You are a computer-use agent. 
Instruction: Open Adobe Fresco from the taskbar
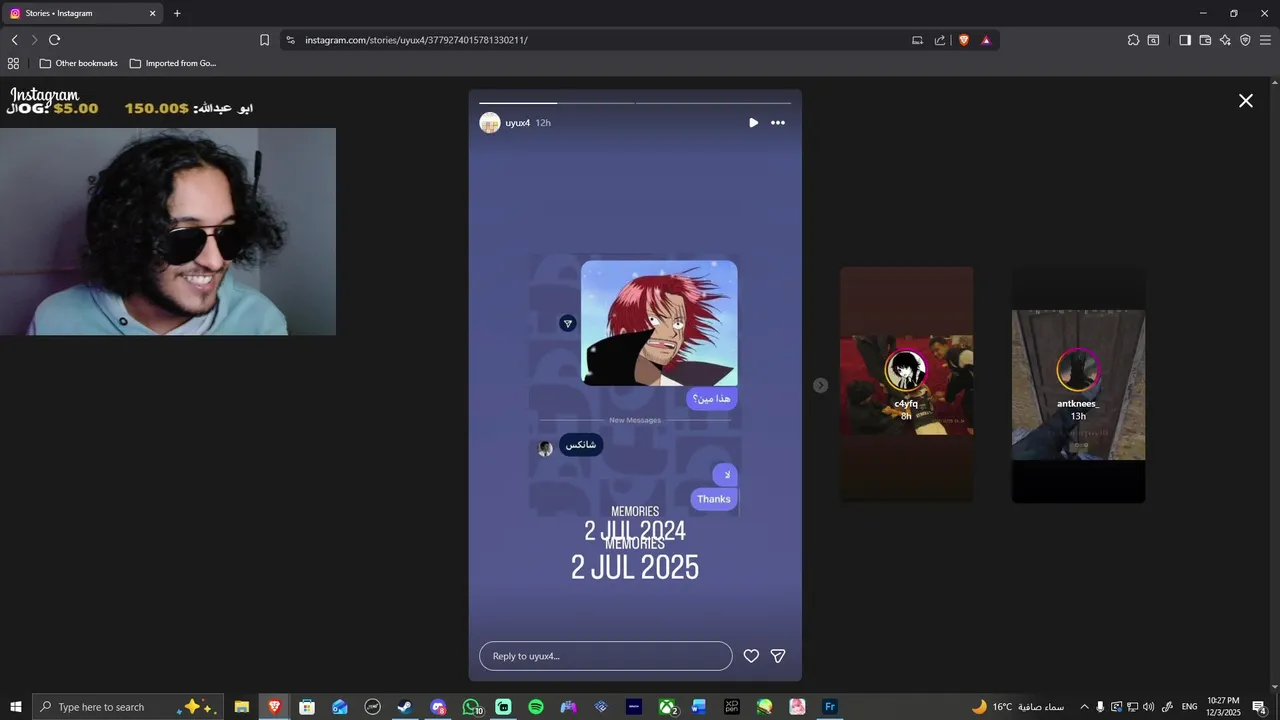pyautogui.click(x=829, y=707)
